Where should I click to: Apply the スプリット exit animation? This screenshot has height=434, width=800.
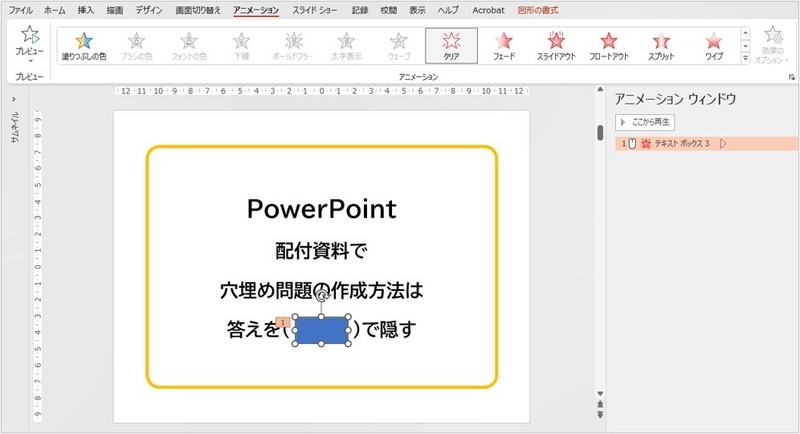click(x=661, y=46)
